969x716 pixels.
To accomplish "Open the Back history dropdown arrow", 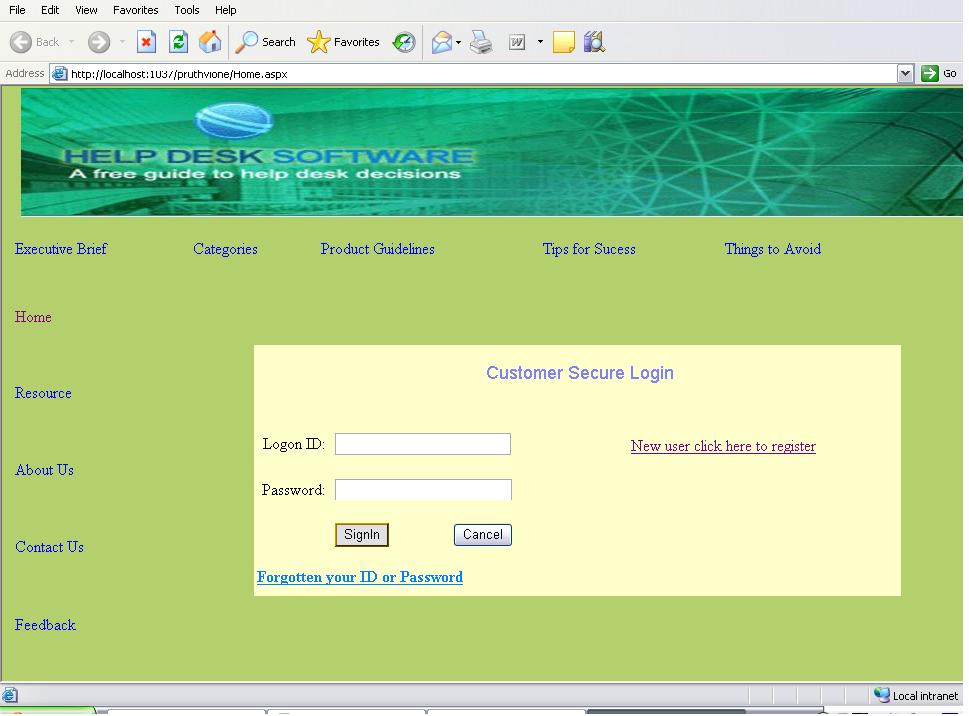I will [x=71, y=42].
